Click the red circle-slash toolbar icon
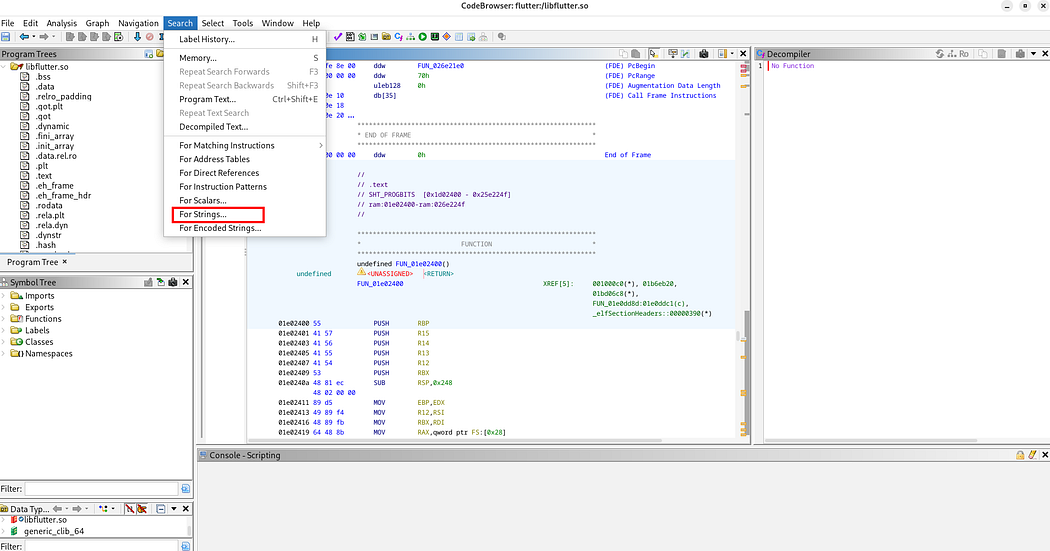The width and height of the screenshot is (1050, 551). (x=149, y=37)
